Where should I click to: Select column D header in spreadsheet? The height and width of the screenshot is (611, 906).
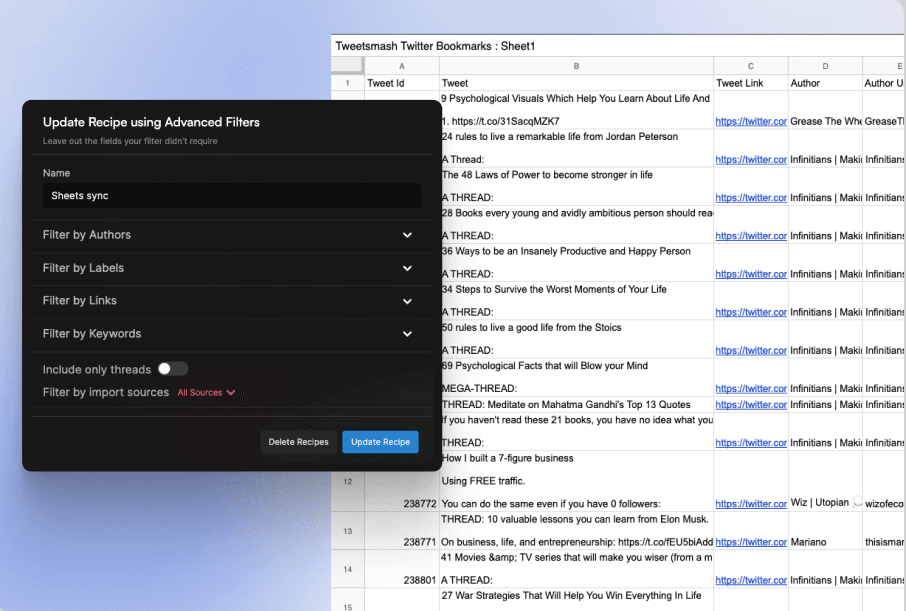[x=825, y=66]
